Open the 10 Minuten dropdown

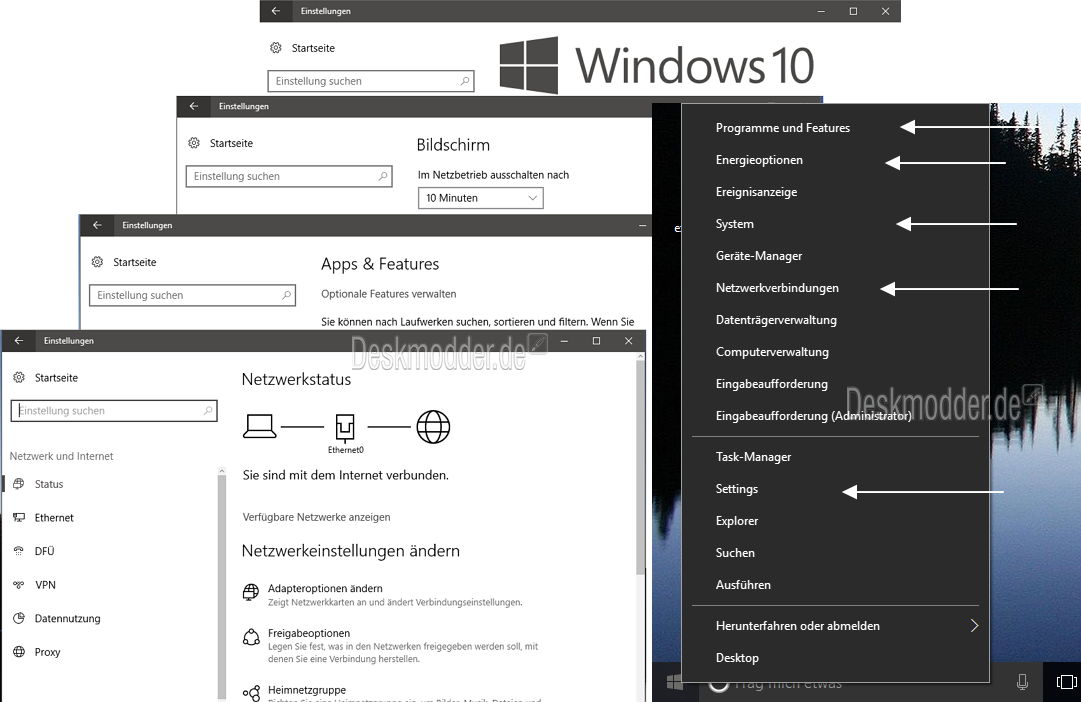tap(481, 198)
